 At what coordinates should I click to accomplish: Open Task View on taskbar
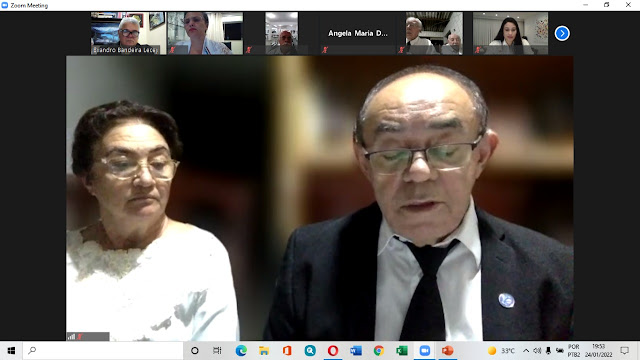pos(217,351)
